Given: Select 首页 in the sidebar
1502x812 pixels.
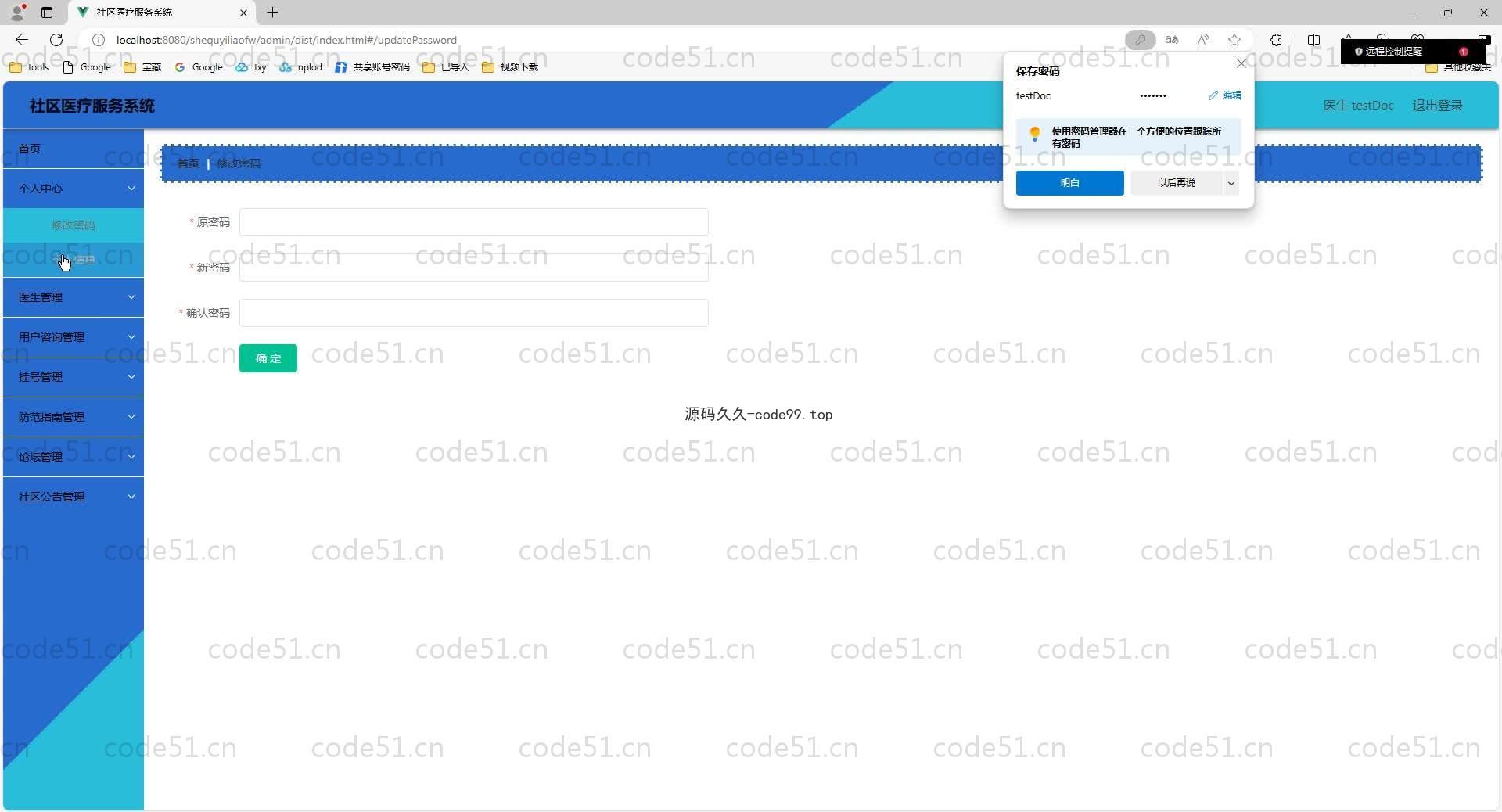Looking at the screenshot, I should [74, 149].
